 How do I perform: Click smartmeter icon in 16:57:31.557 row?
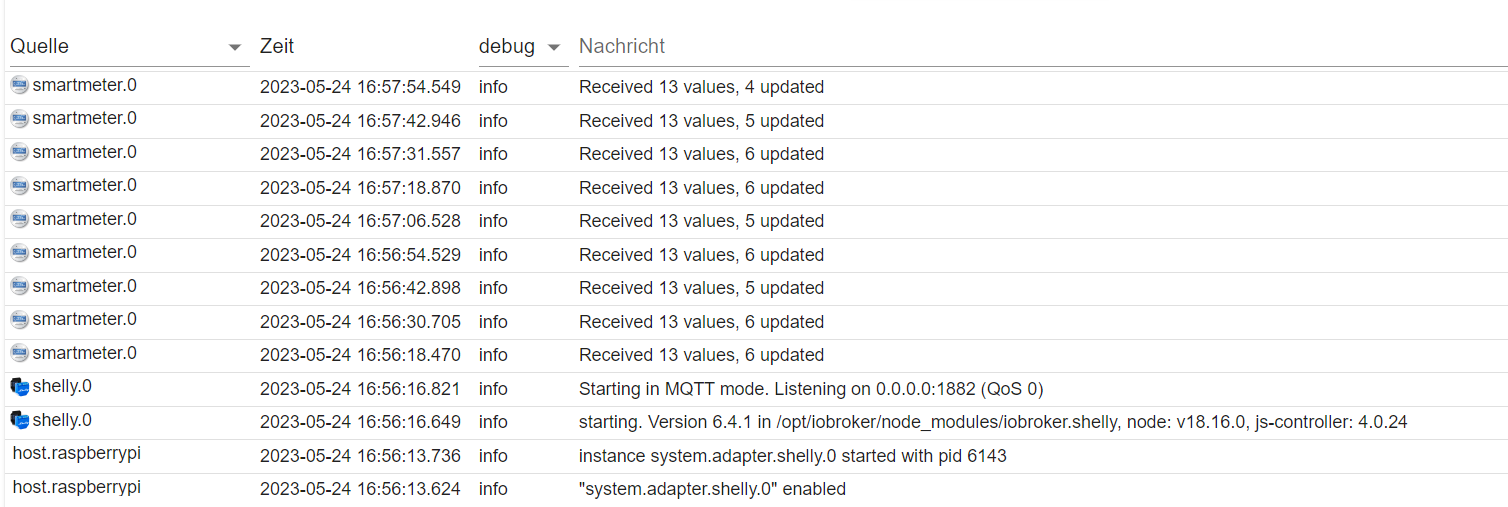point(19,153)
